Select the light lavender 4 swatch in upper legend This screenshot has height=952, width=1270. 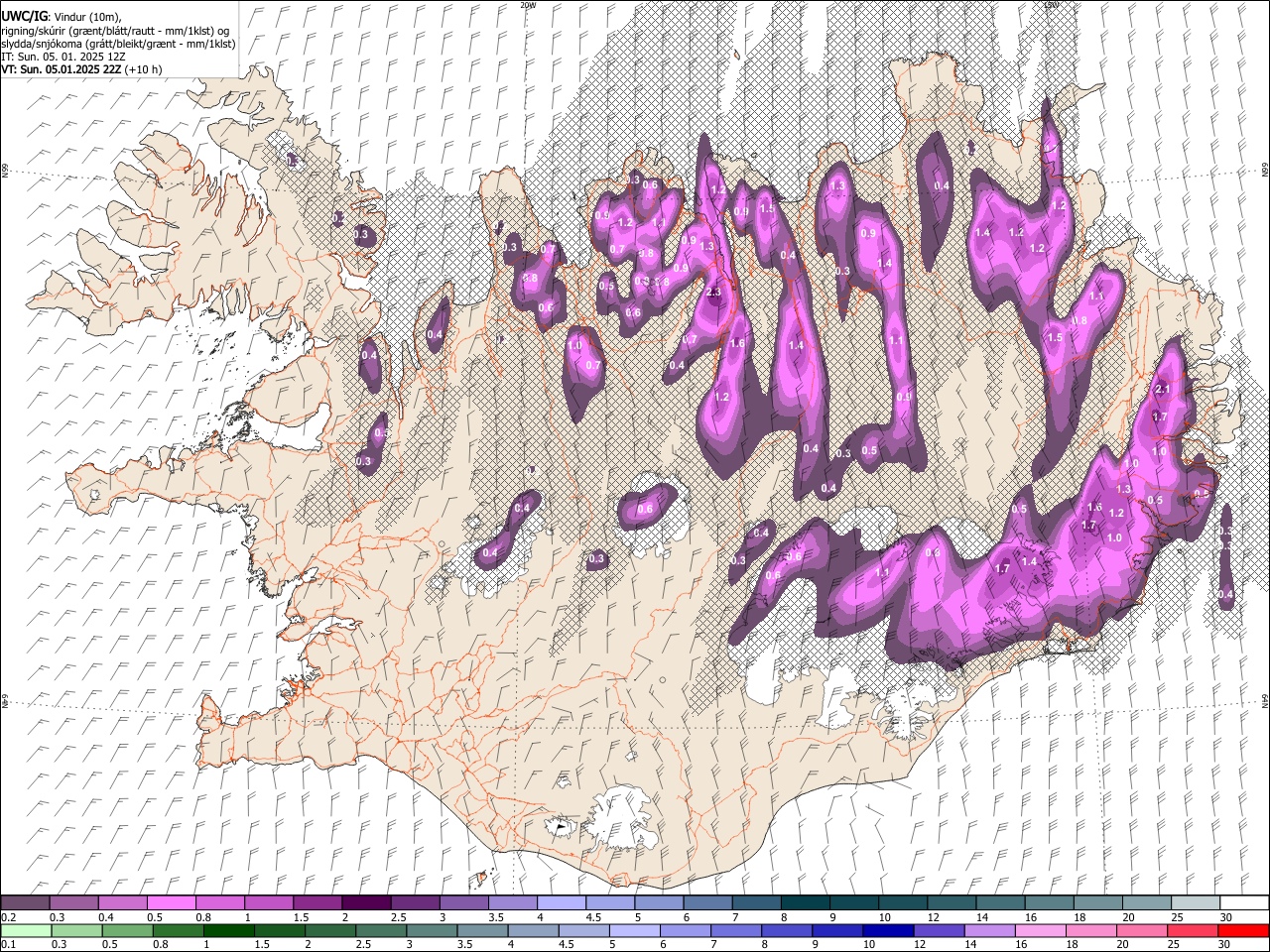561,902
